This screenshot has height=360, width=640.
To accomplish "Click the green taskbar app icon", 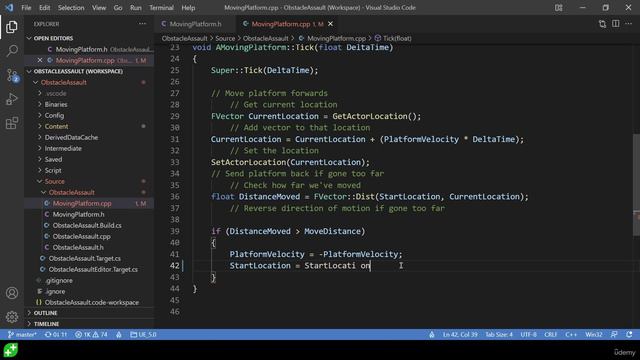I will 11,350.
